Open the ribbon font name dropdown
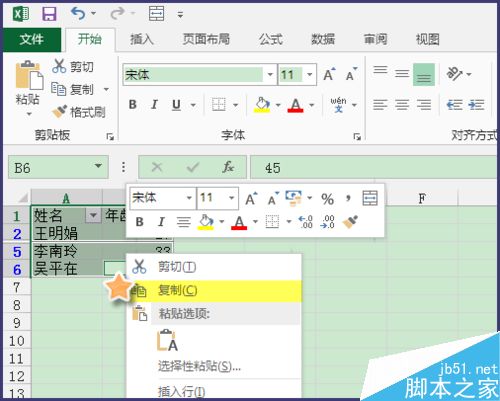The height and width of the screenshot is (401, 500). click(x=270, y=74)
